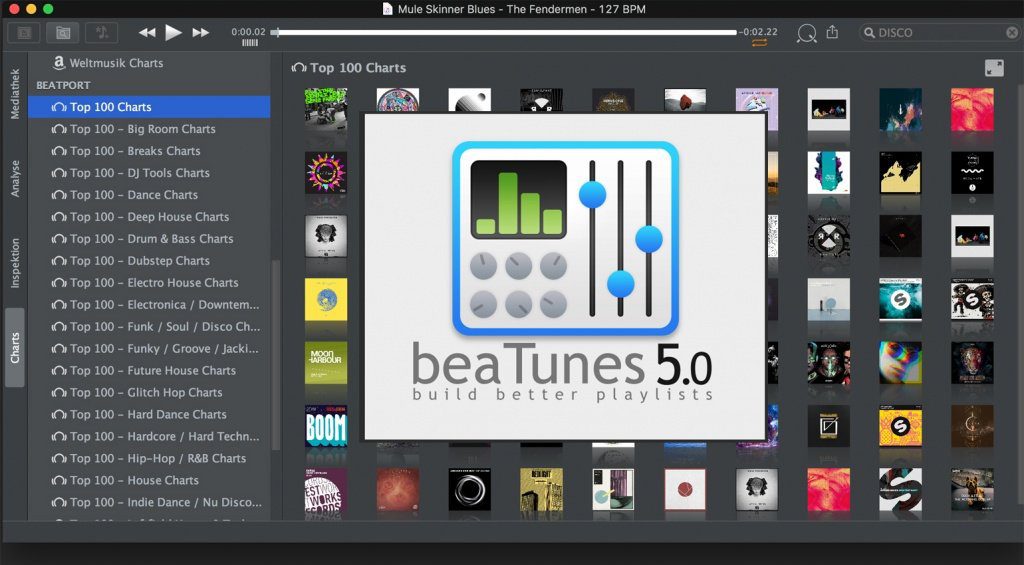Open the Weltmusik Charts entry
The width and height of the screenshot is (1024, 565).
(x=116, y=63)
